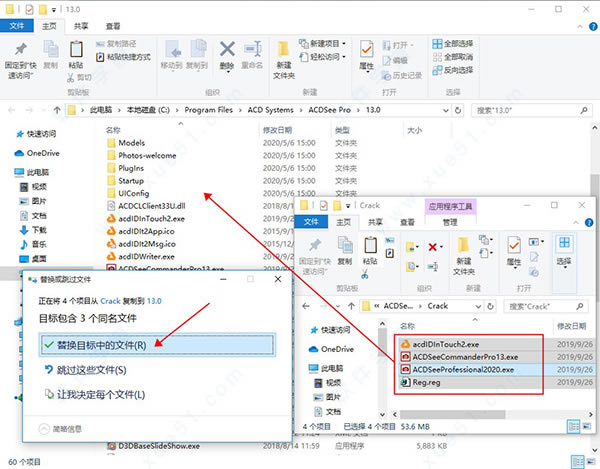600x469 pixels.
Task: Select Downloads folder in the 13.0 window sidebar
Action: [x=33, y=230]
